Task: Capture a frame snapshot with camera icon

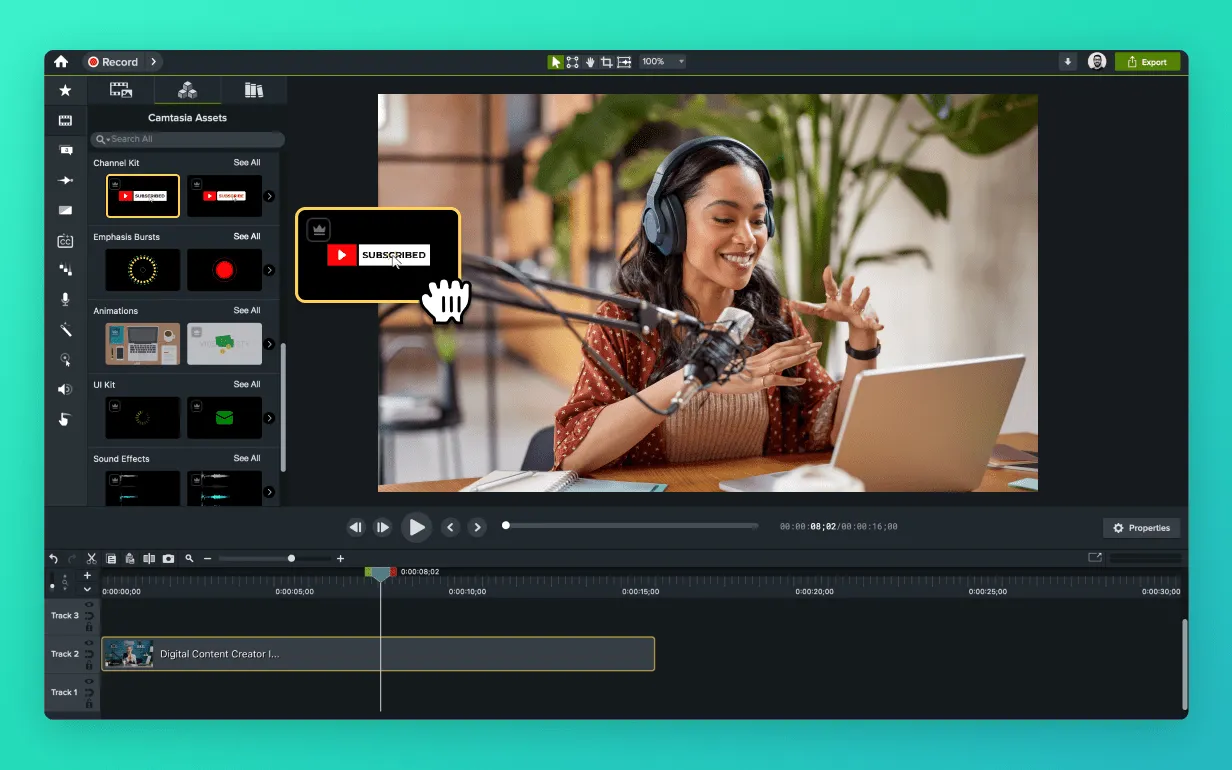Action: pyautogui.click(x=168, y=558)
